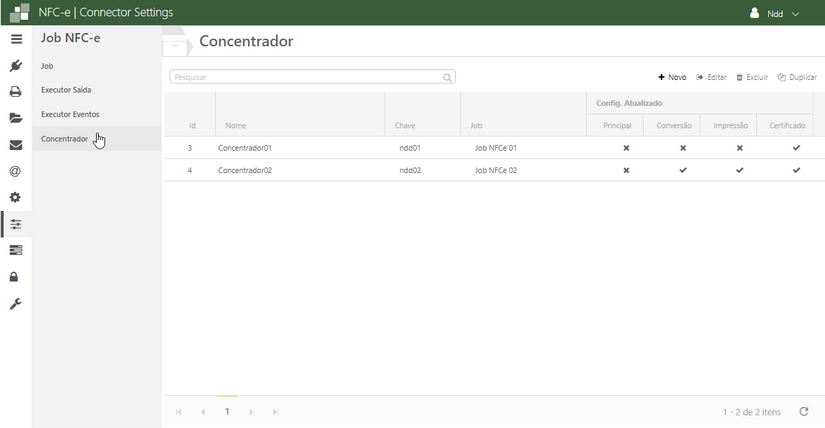The width and height of the screenshot is (825, 428).
Task: Open the gear settings sidebar icon
Action: 15,197
